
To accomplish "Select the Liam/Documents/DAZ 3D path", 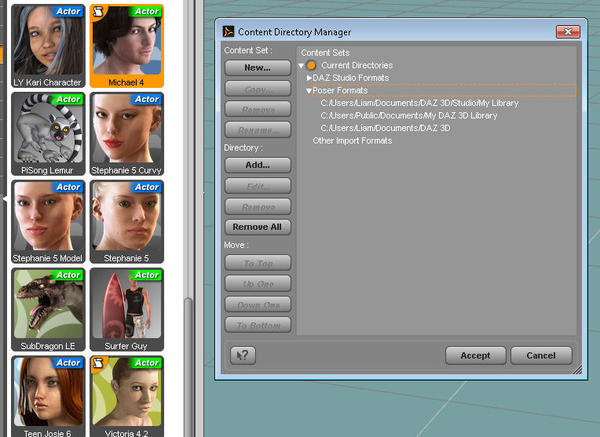I will (385, 128).
